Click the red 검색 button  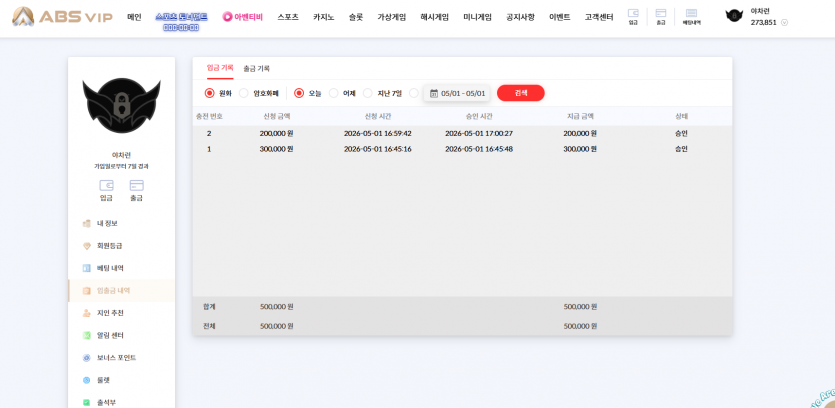pyautogui.click(x=520, y=93)
